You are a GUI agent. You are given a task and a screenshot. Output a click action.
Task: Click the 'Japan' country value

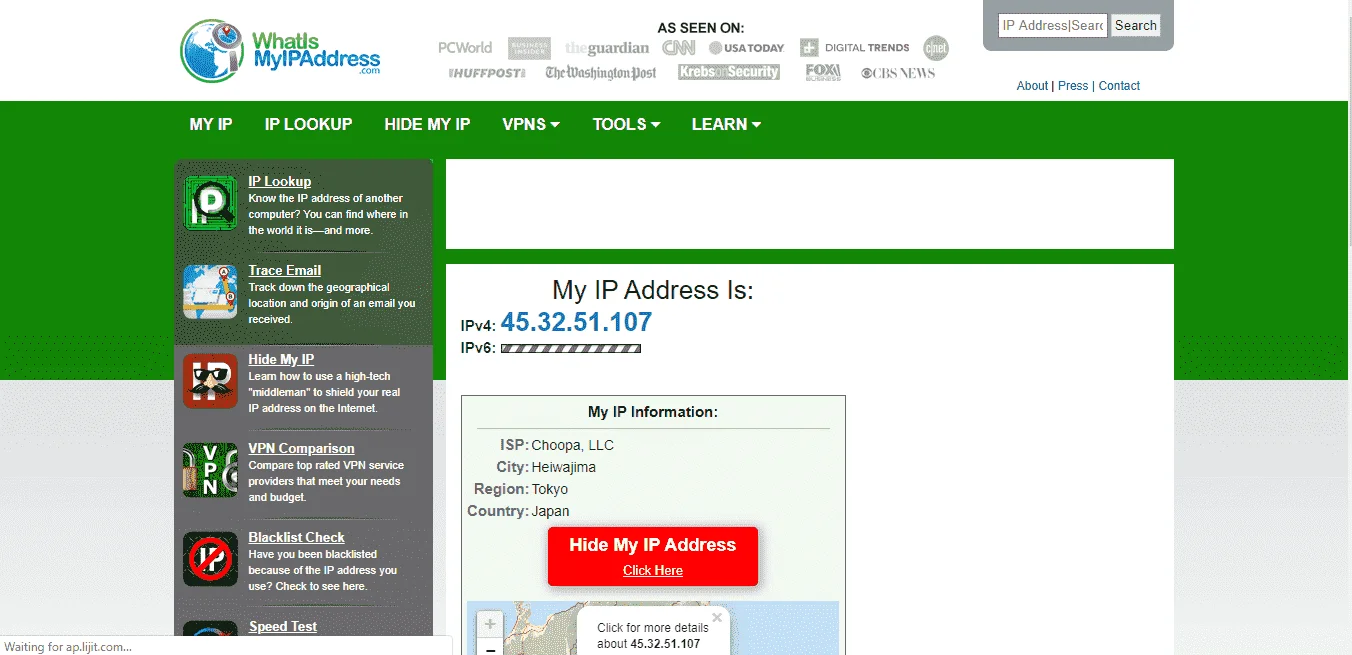point(550,512)
